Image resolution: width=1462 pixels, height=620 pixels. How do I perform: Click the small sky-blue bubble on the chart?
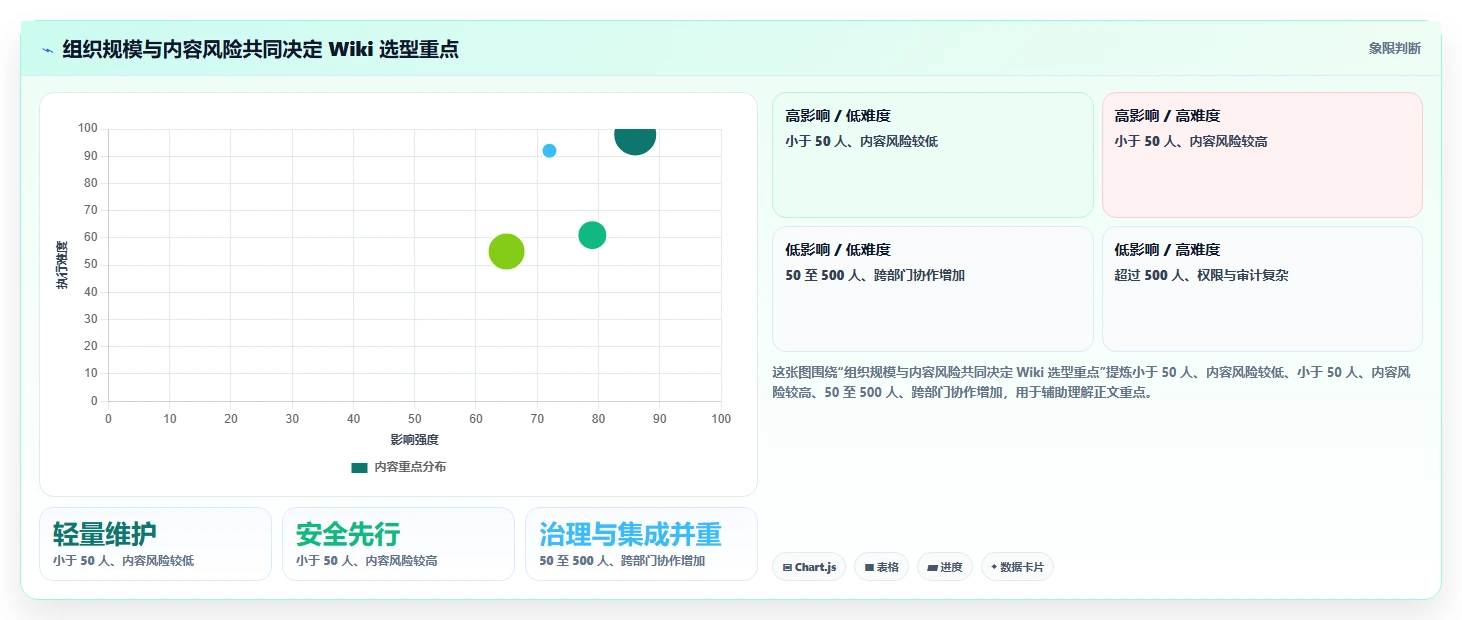(x=549, y=151)
